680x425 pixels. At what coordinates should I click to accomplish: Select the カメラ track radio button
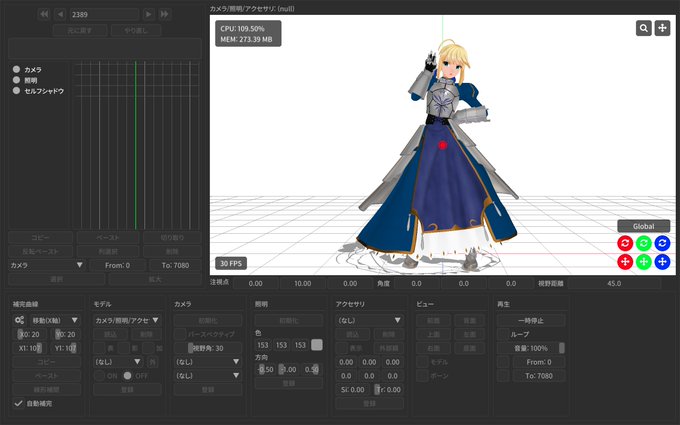click(x=16, y=69)
